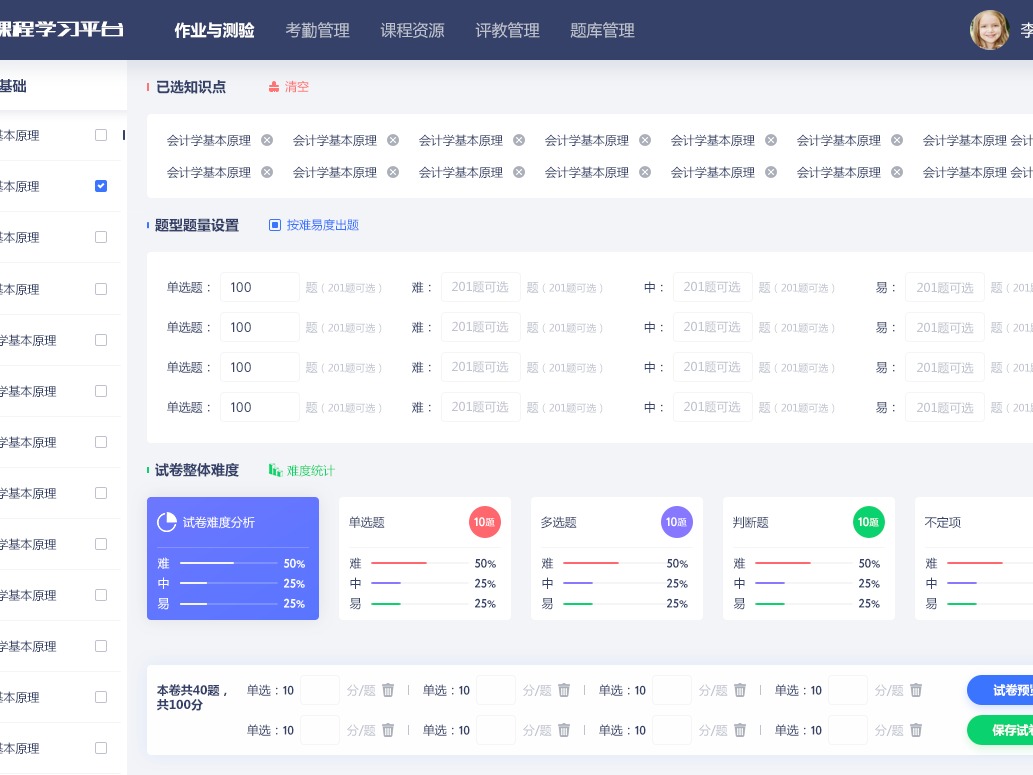Click the first 单选题 count input showing 100
This screenshot has height=775, width=1033.
260,287
